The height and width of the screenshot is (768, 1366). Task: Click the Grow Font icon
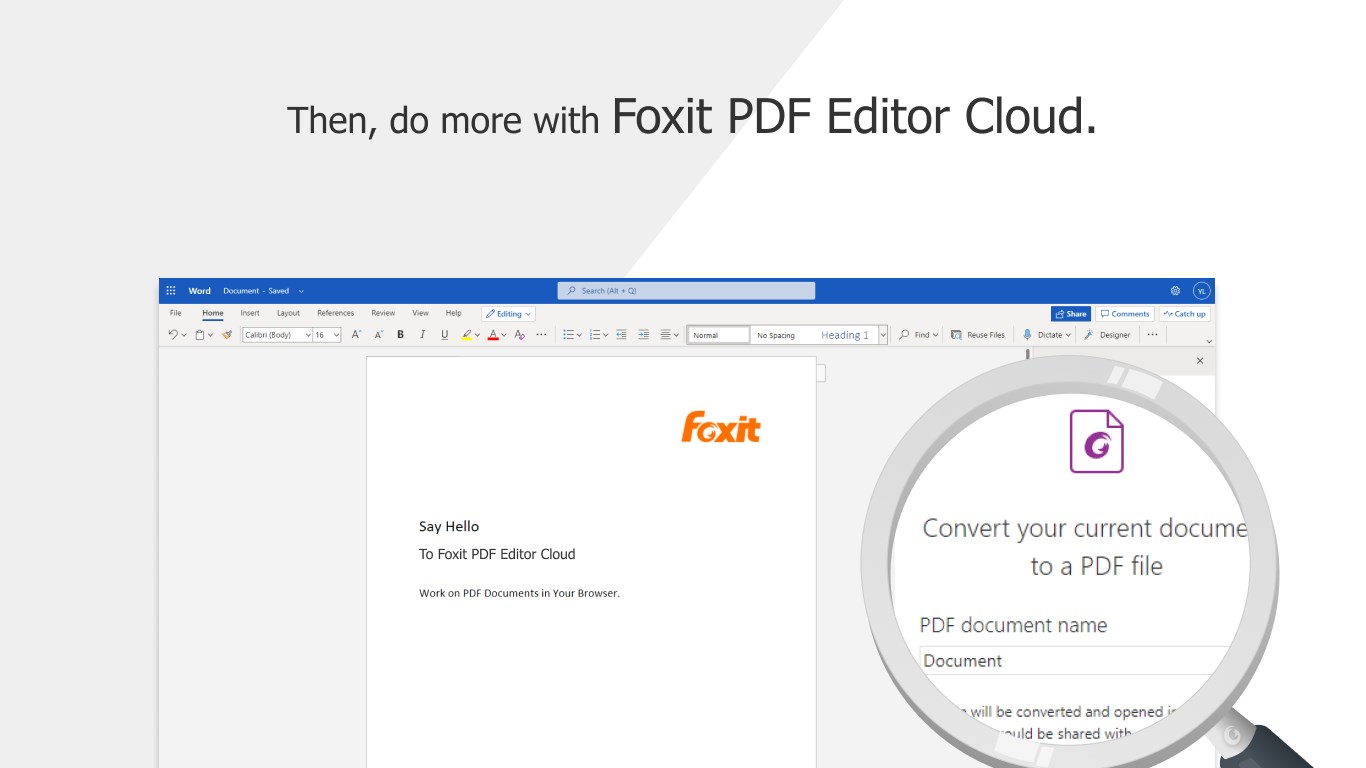[x=356, y=335]
